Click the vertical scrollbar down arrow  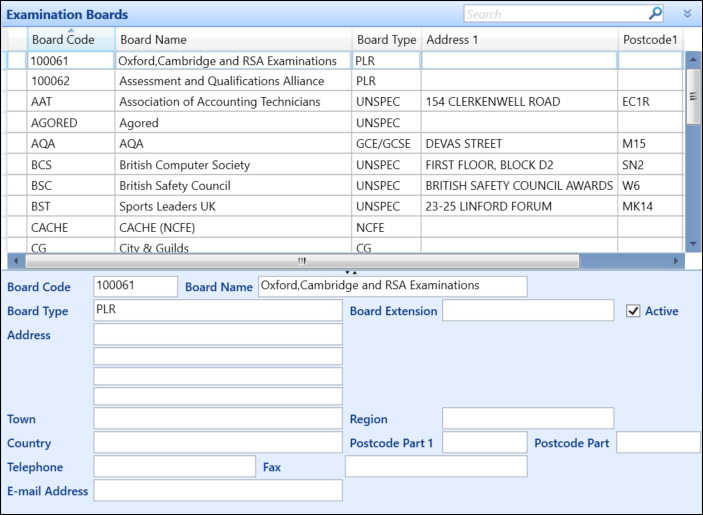(693, 244)
